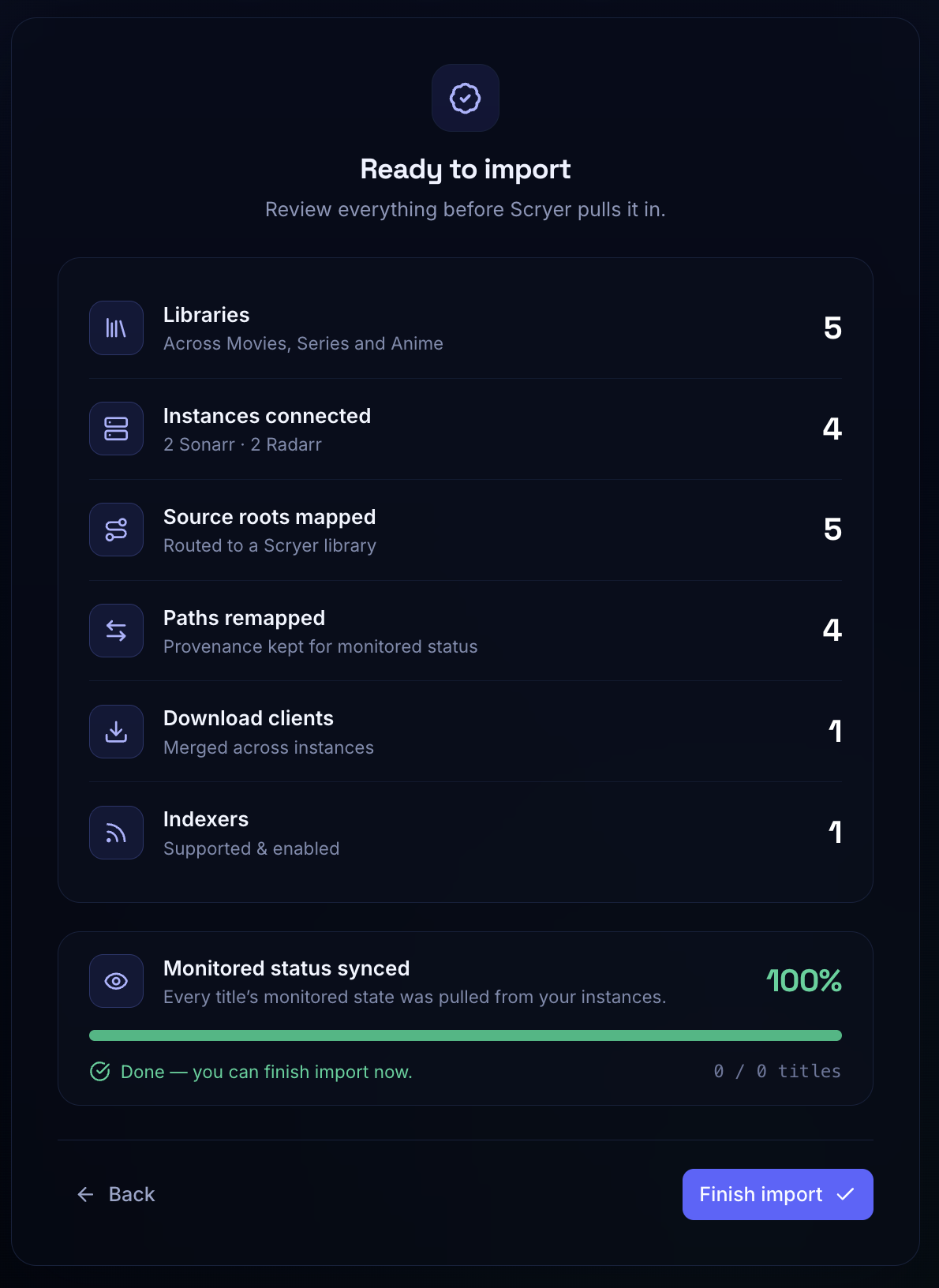This screenshot has width=939, height=1288.
Task: Click the Libraries count number 5
Action: point(832,328)
